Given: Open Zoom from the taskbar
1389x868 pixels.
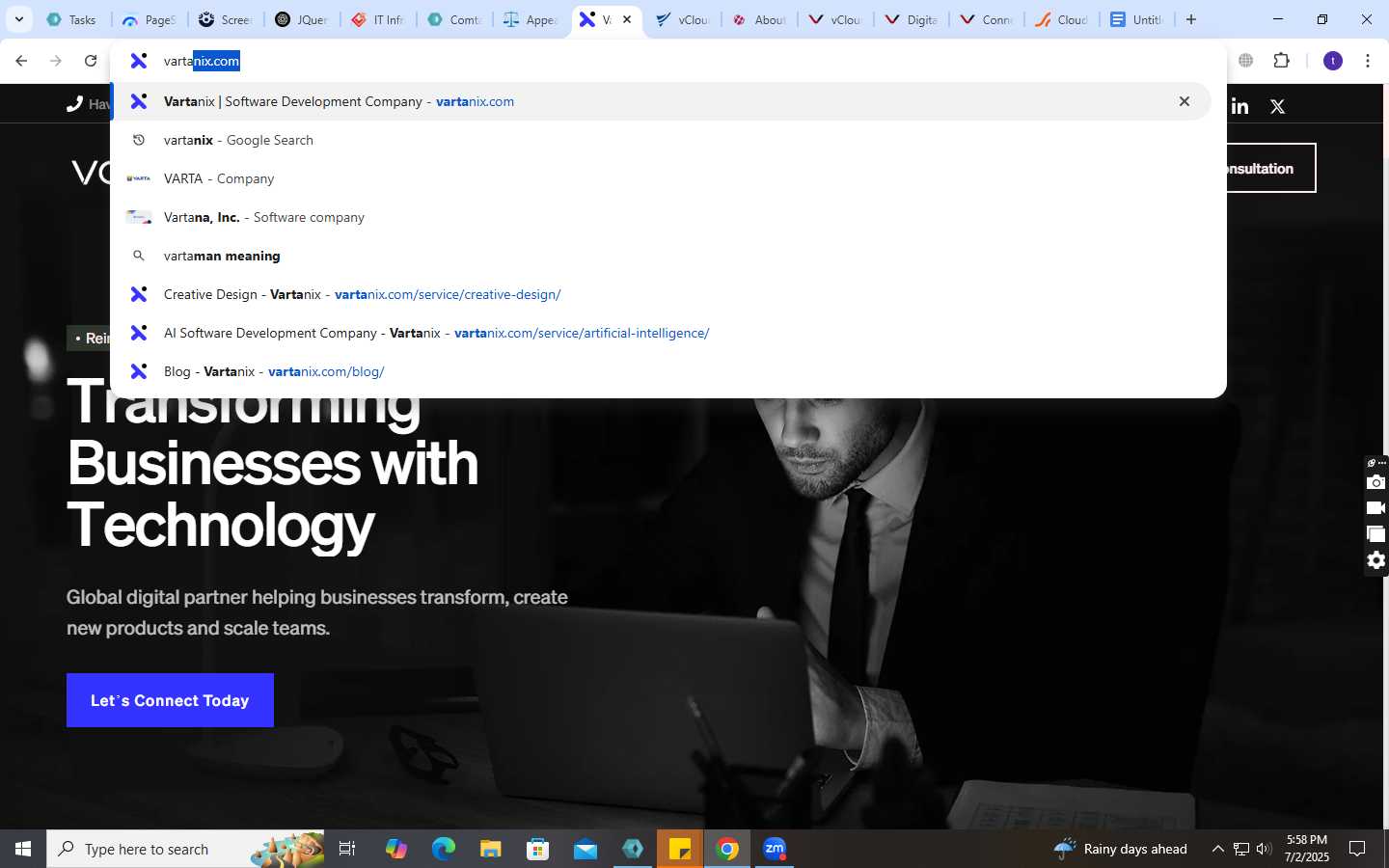Looking at the screenshot, I should (x=775, y=849).
